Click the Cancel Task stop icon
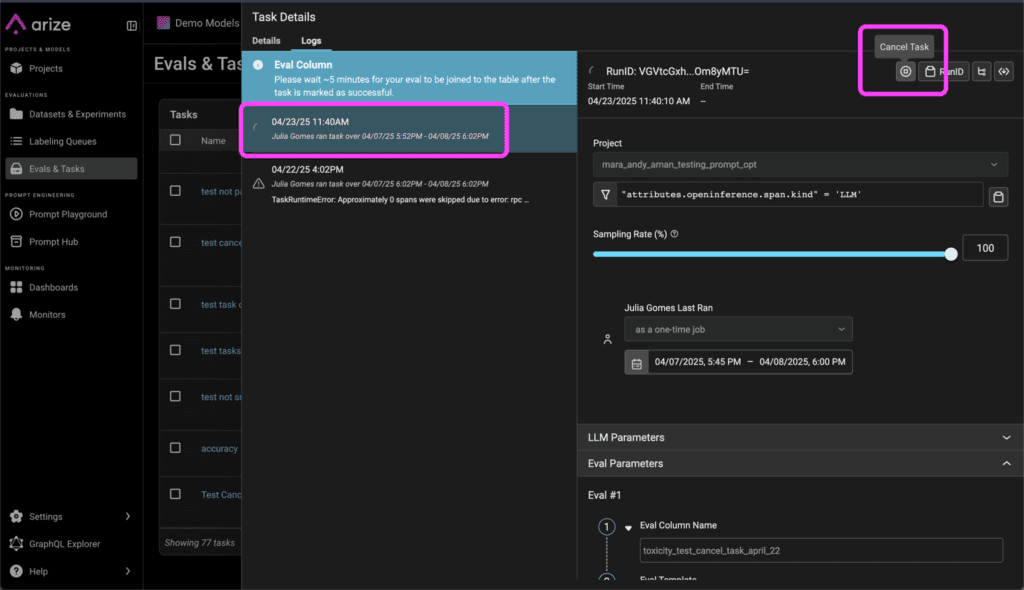1024x590 pixels. [905, 71]
